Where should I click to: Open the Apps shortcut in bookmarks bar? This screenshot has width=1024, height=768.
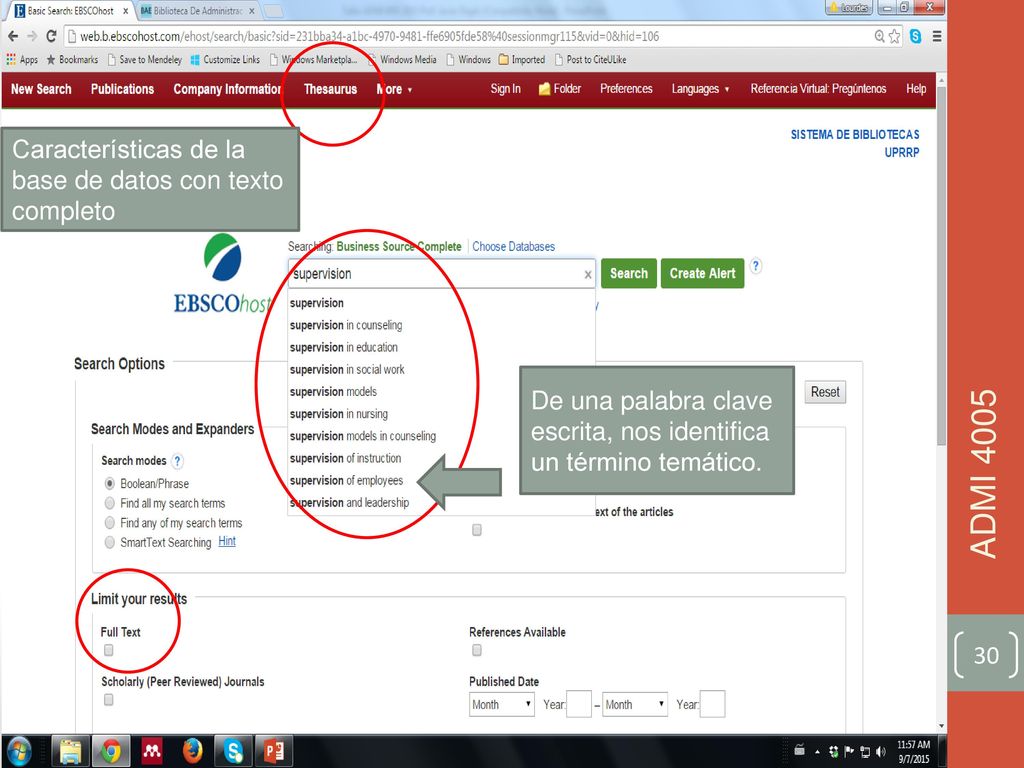22,59
